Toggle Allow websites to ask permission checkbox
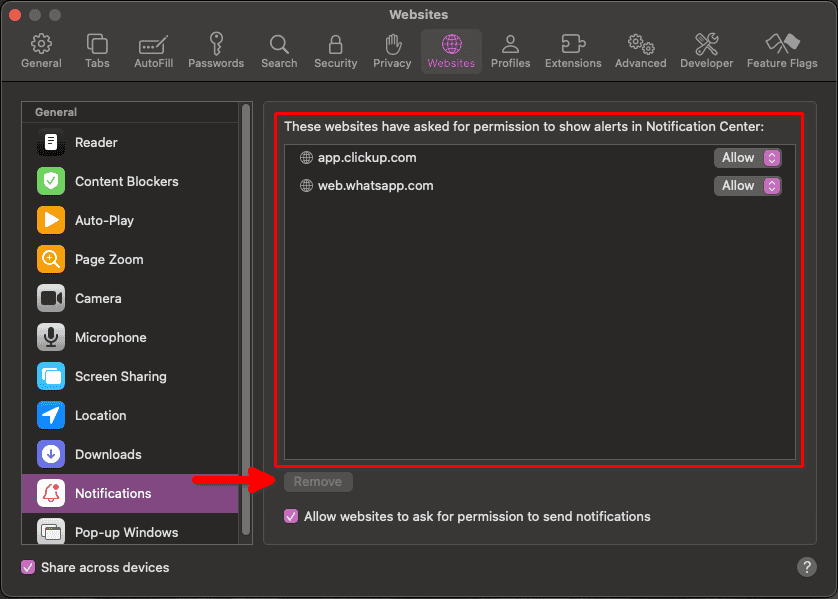This screenshot has width=838, height=599. pyautogui.click(x=291, y=517)
